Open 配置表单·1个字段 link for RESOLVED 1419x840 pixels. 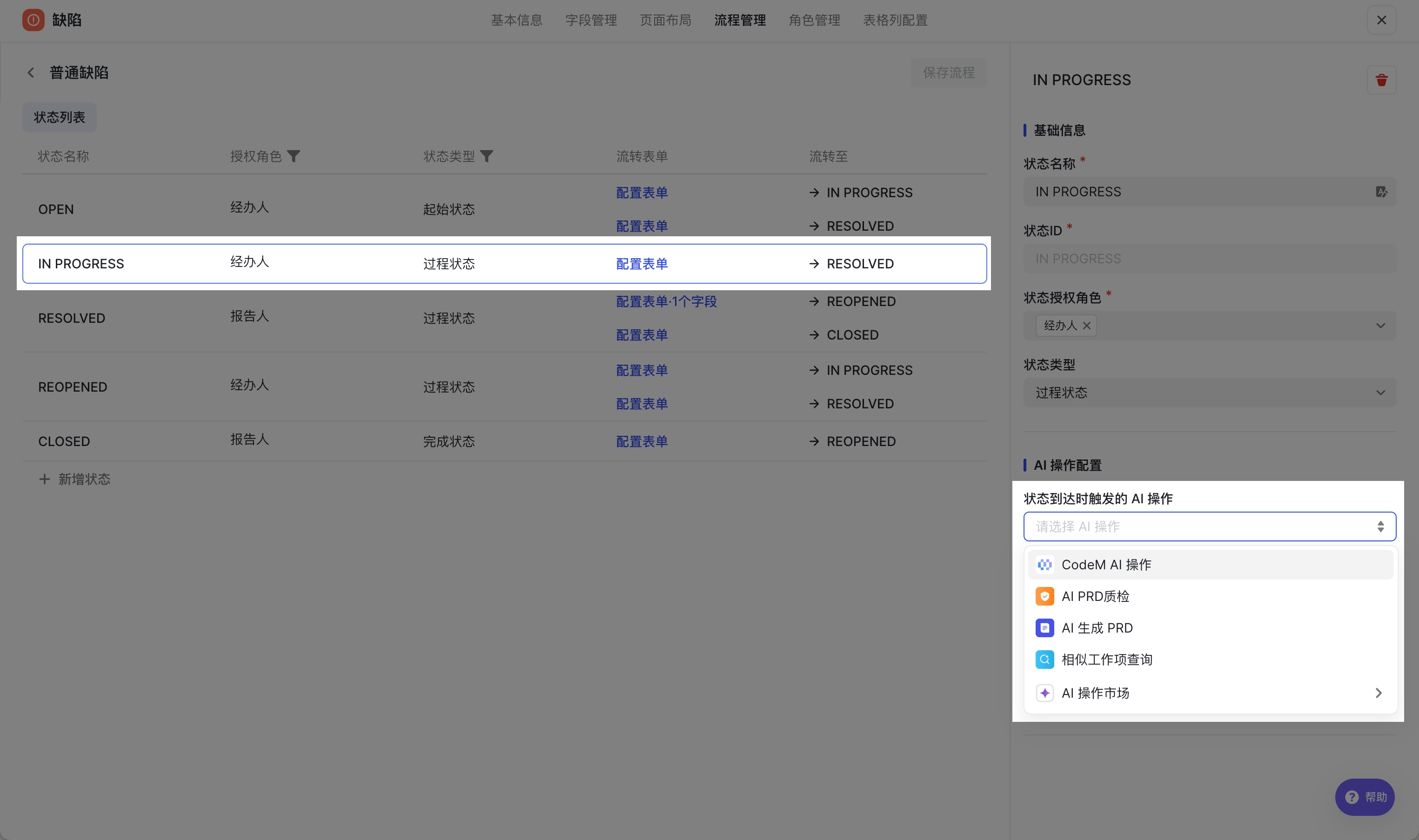(x=666, y=302)
